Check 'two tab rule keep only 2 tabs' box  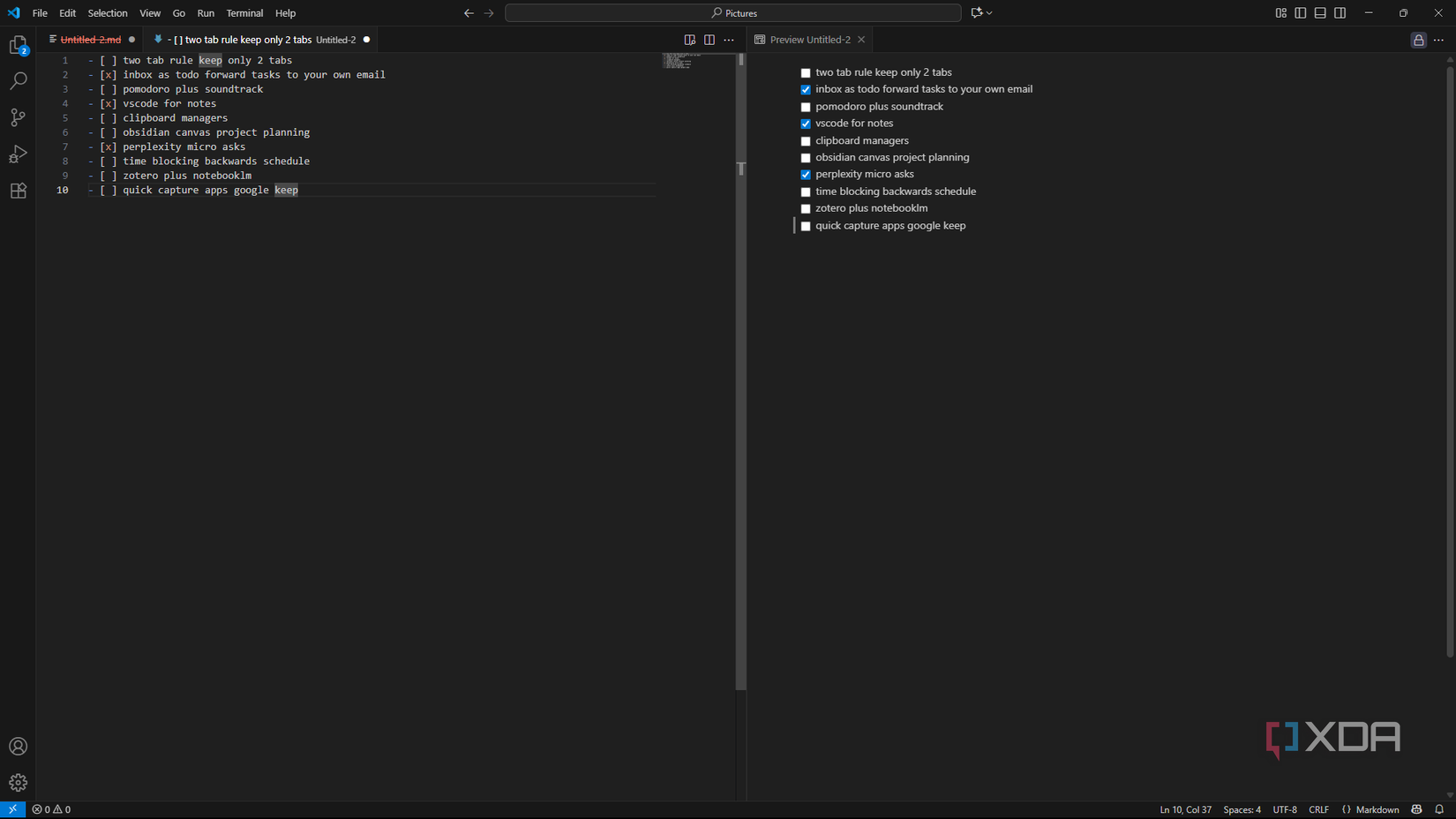click(x=806, y=73)
